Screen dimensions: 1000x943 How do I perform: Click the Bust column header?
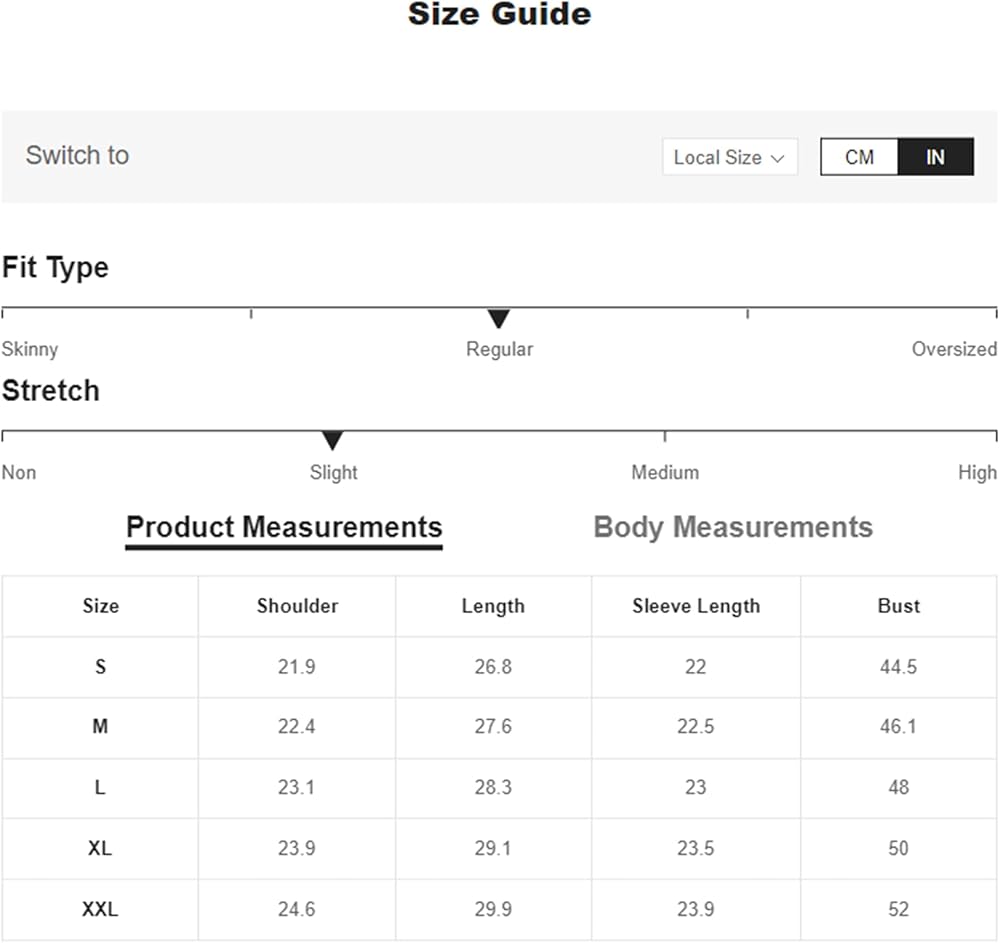pos(898,606)
